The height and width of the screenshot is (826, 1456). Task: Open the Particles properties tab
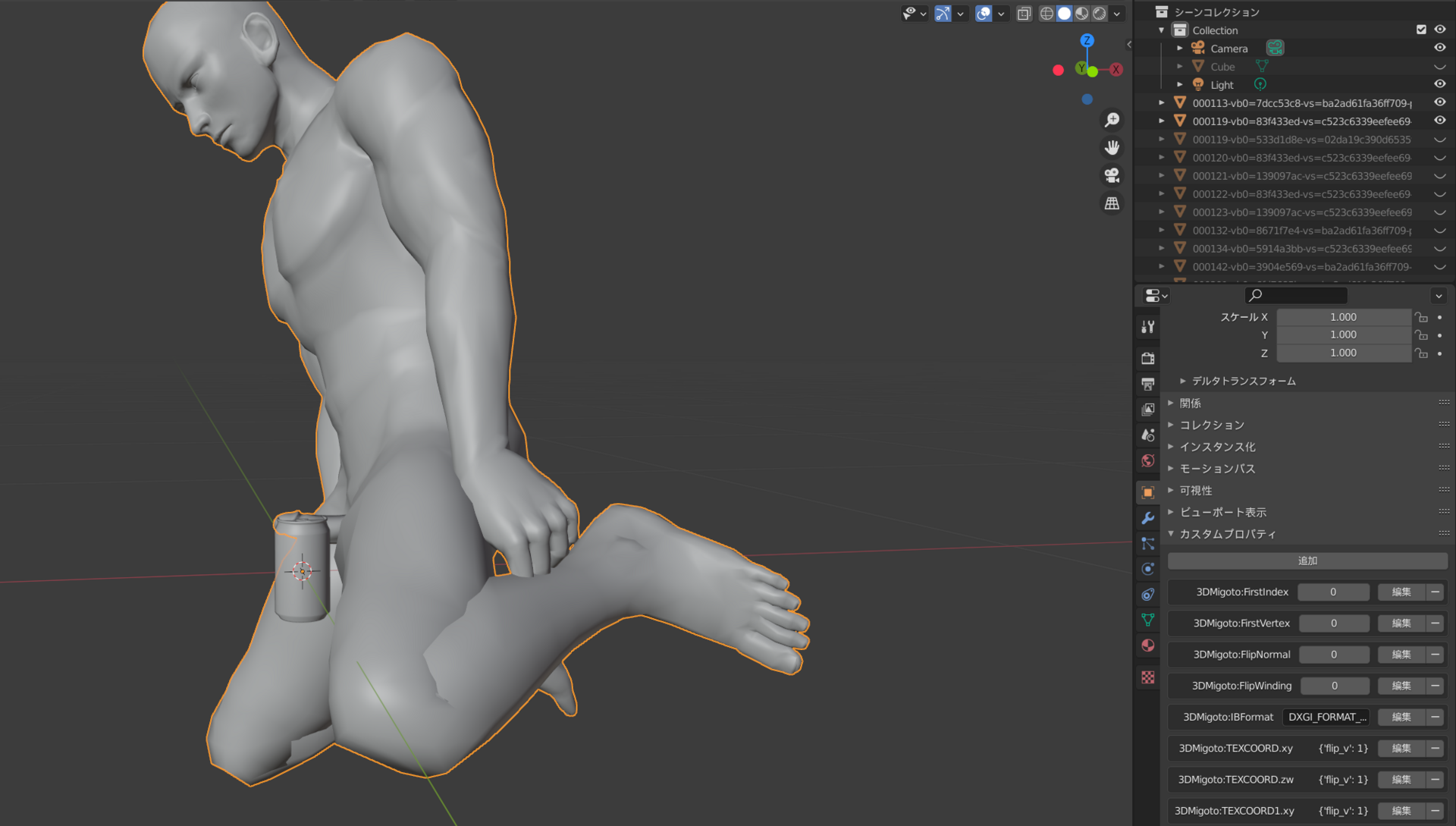point(1147,544)
